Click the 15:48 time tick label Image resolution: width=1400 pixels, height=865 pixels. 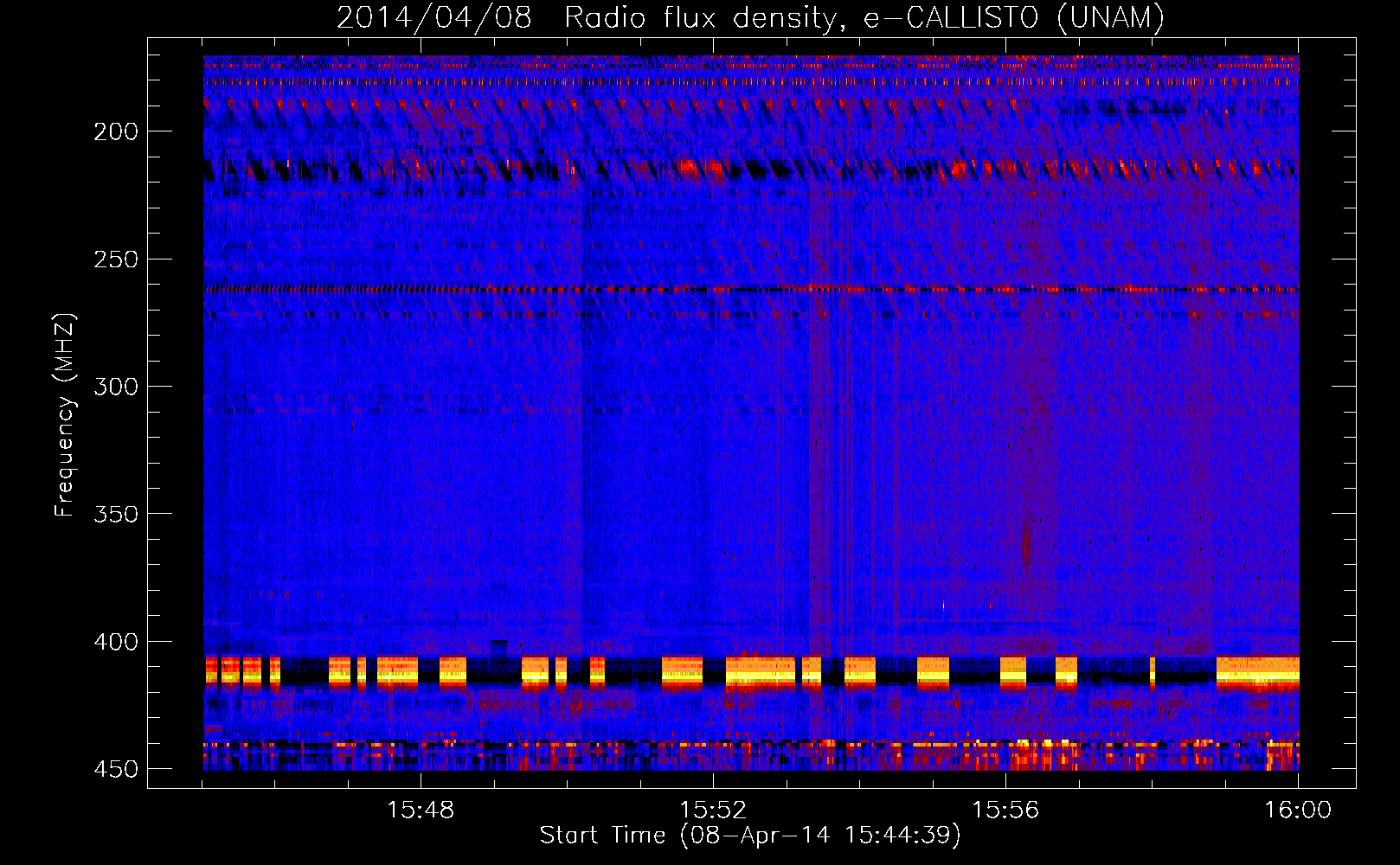point(421,811)
